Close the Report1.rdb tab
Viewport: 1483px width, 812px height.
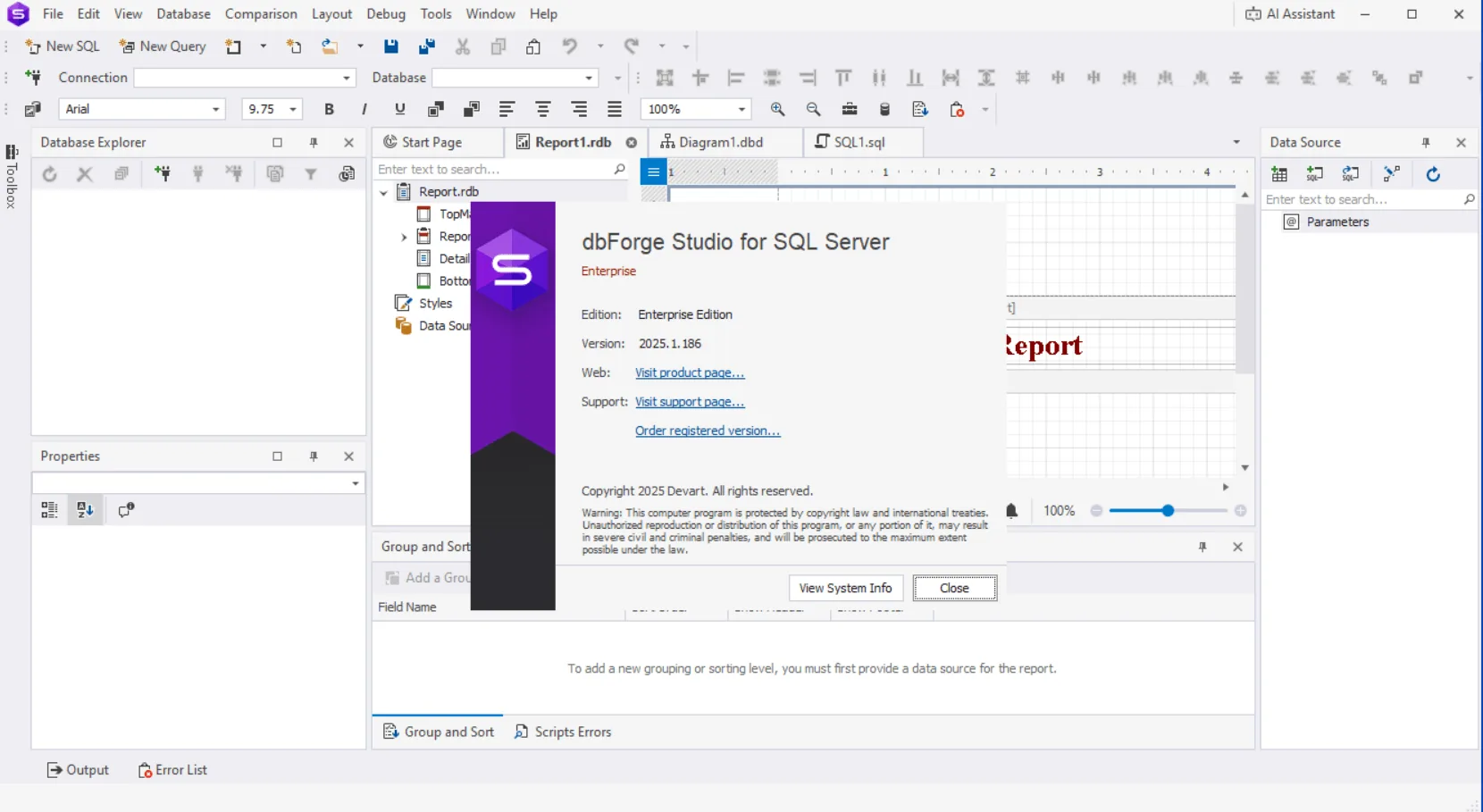coord(632,143)
